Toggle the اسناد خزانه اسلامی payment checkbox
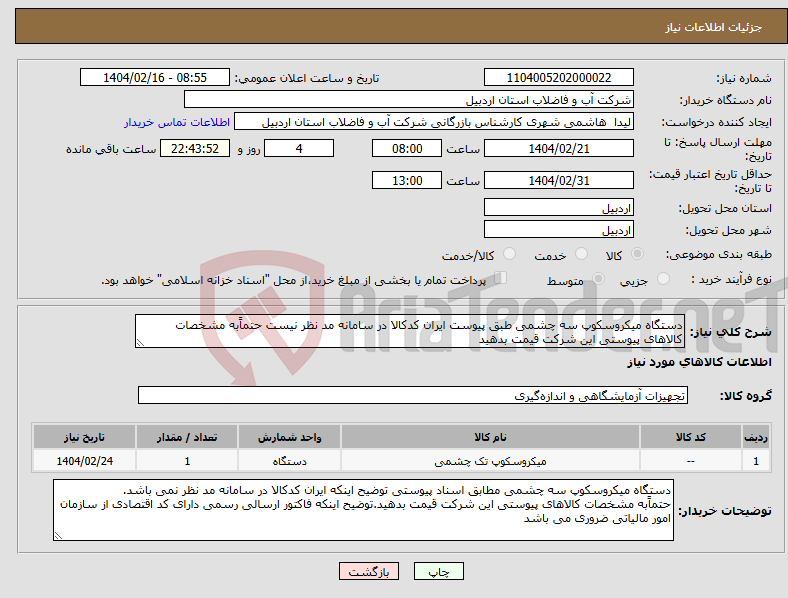Screen dimensions: 788x598 click(x=501, y=278)
